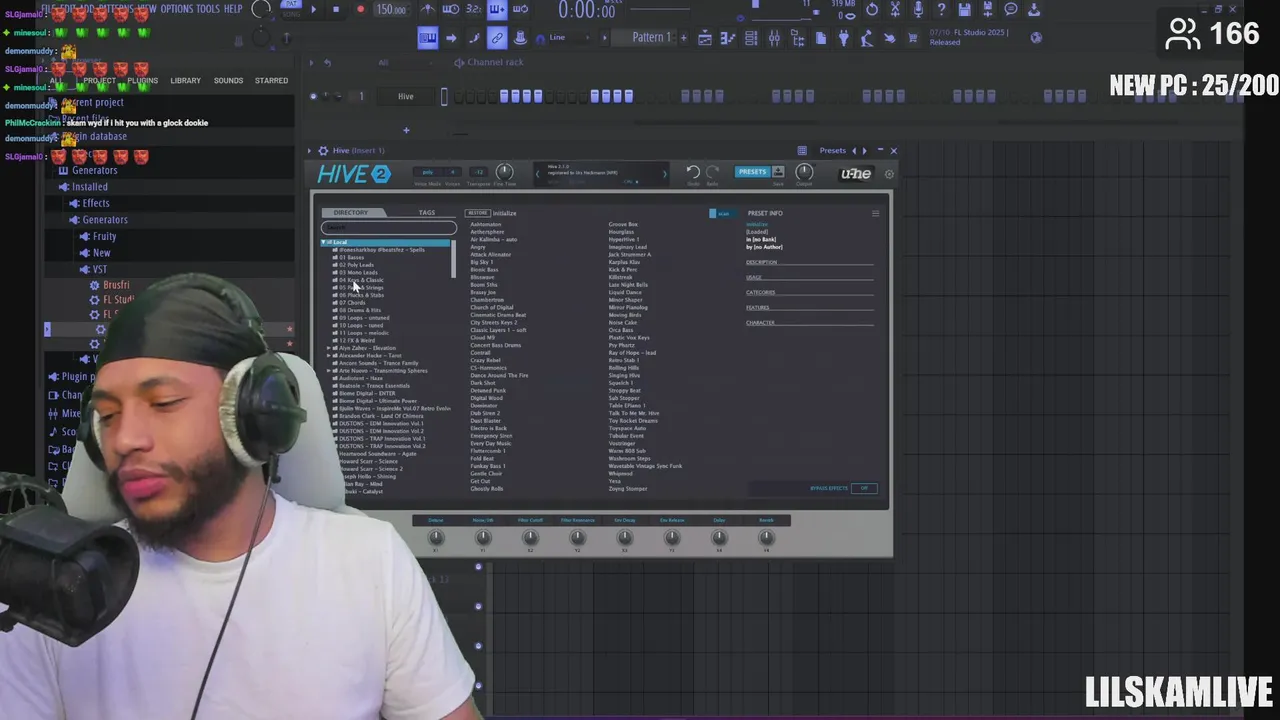Adjust the Filter Cutoff X2 knob

tap(530, 538)
